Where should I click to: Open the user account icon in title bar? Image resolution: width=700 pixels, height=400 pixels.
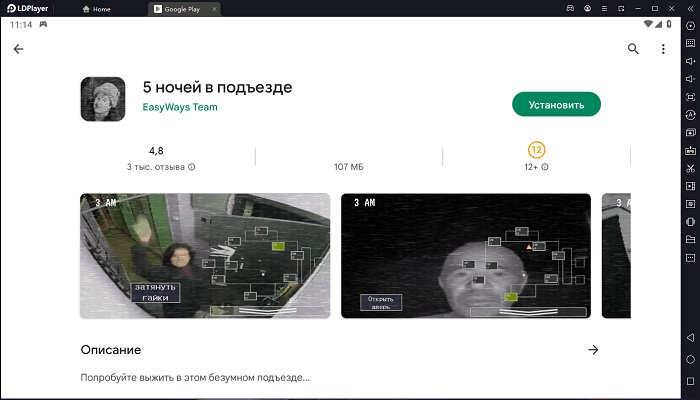(588, 8)
